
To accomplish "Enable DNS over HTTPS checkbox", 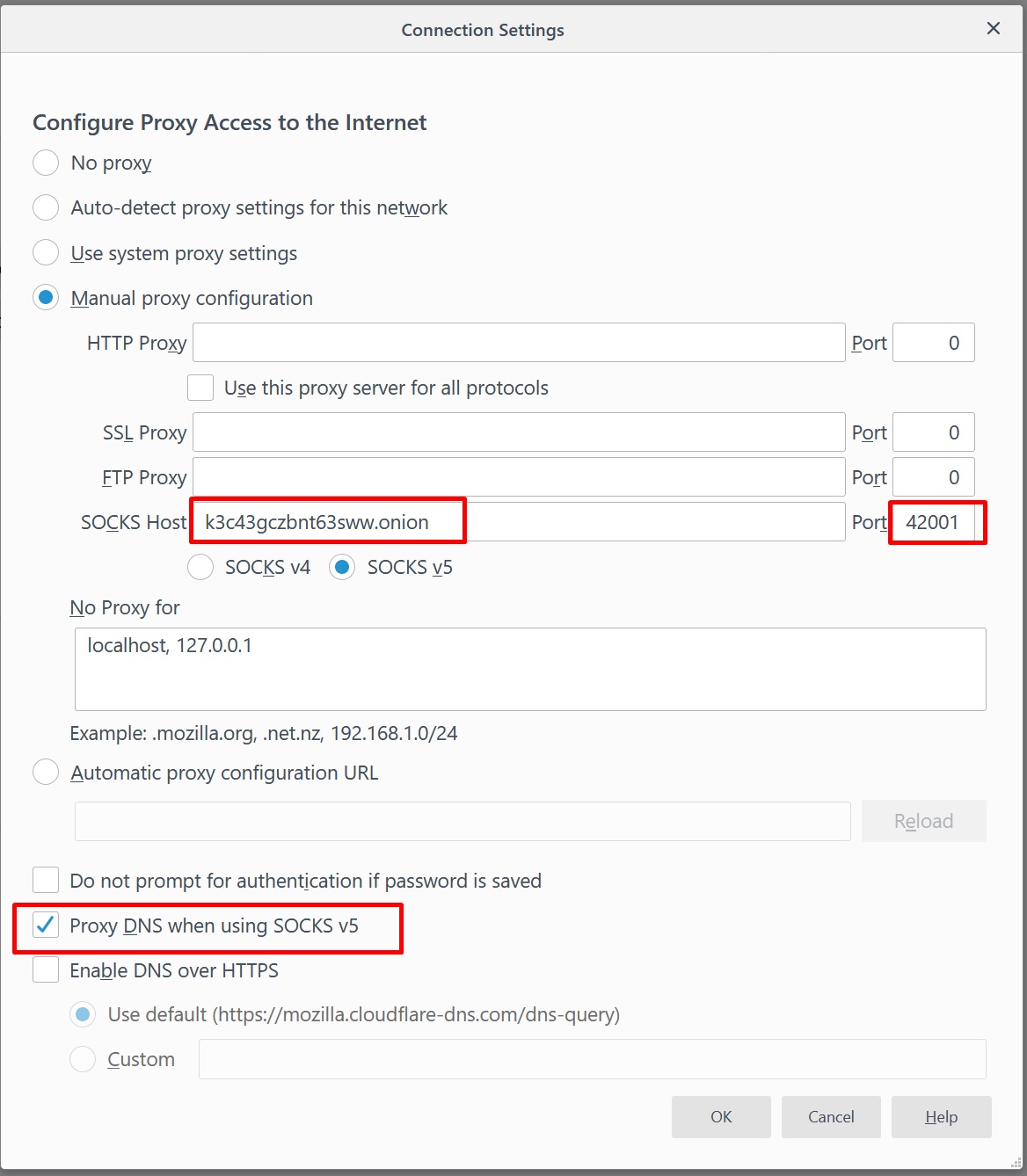I will coord(46,970).
